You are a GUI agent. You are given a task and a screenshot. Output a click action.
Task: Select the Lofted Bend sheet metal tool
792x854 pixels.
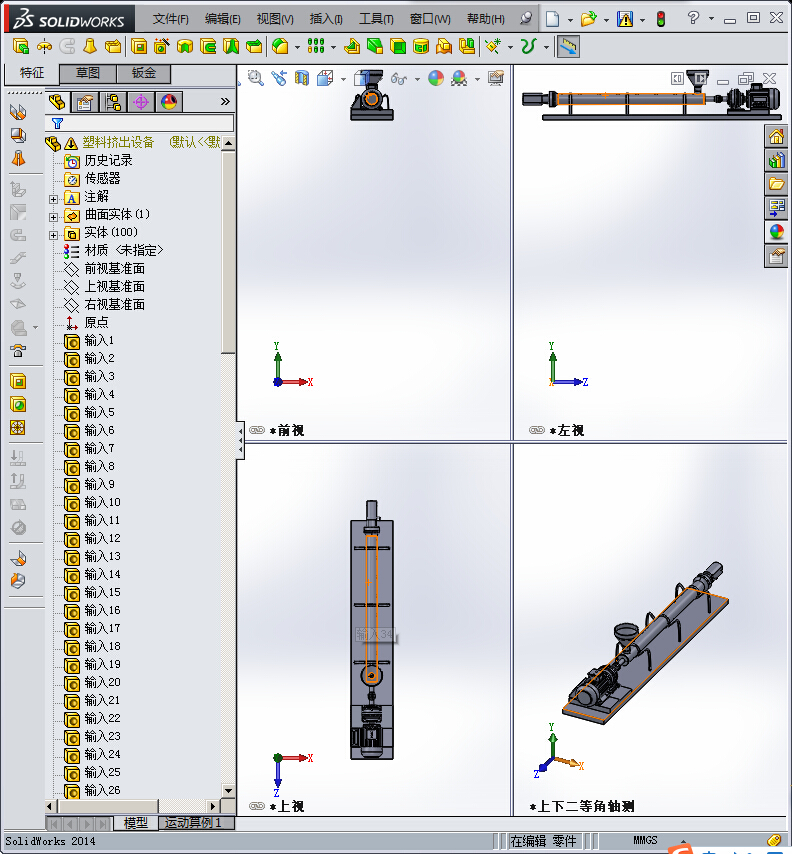point(18,158)
